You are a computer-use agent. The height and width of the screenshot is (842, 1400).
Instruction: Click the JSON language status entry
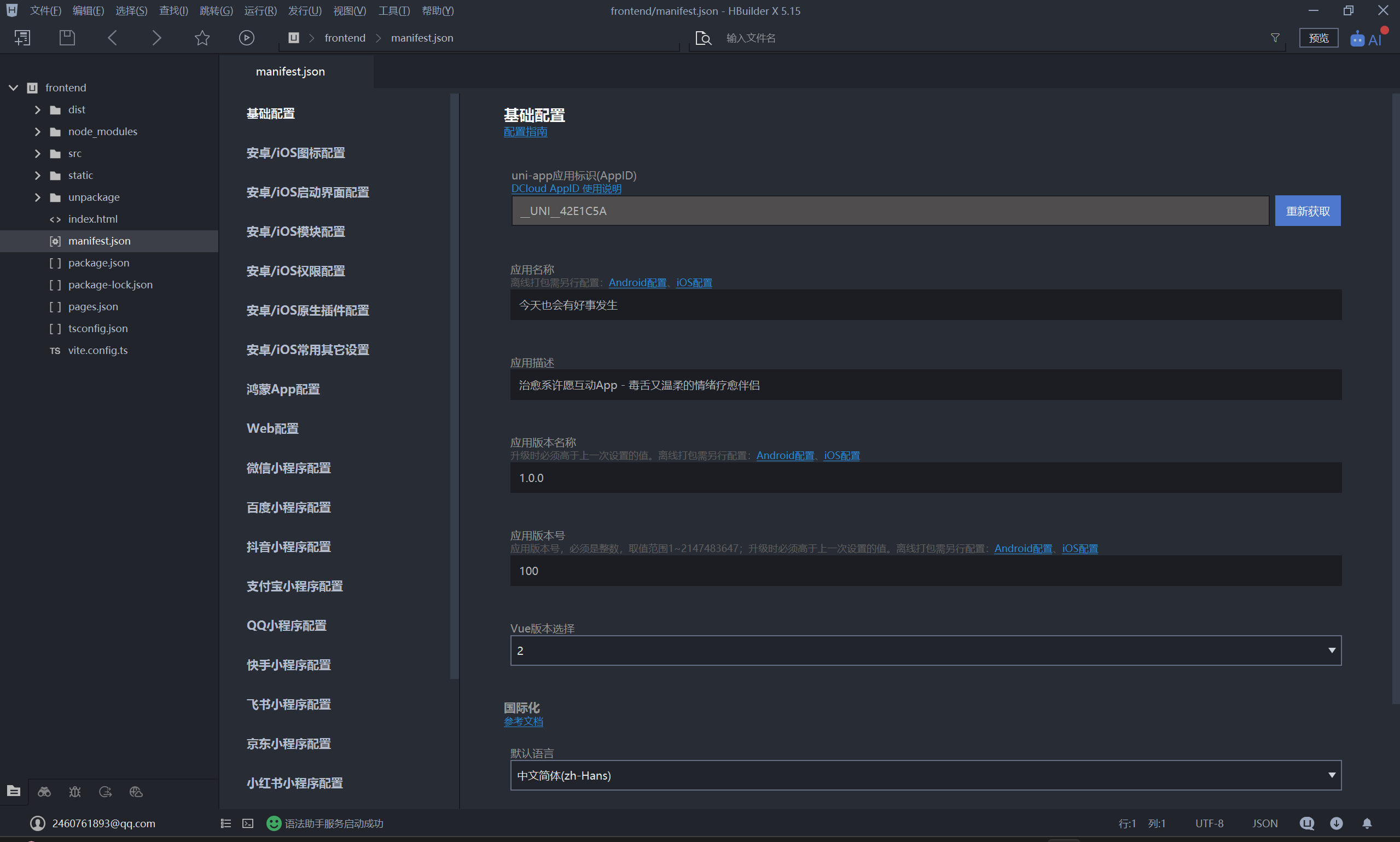coord(1264,823)
